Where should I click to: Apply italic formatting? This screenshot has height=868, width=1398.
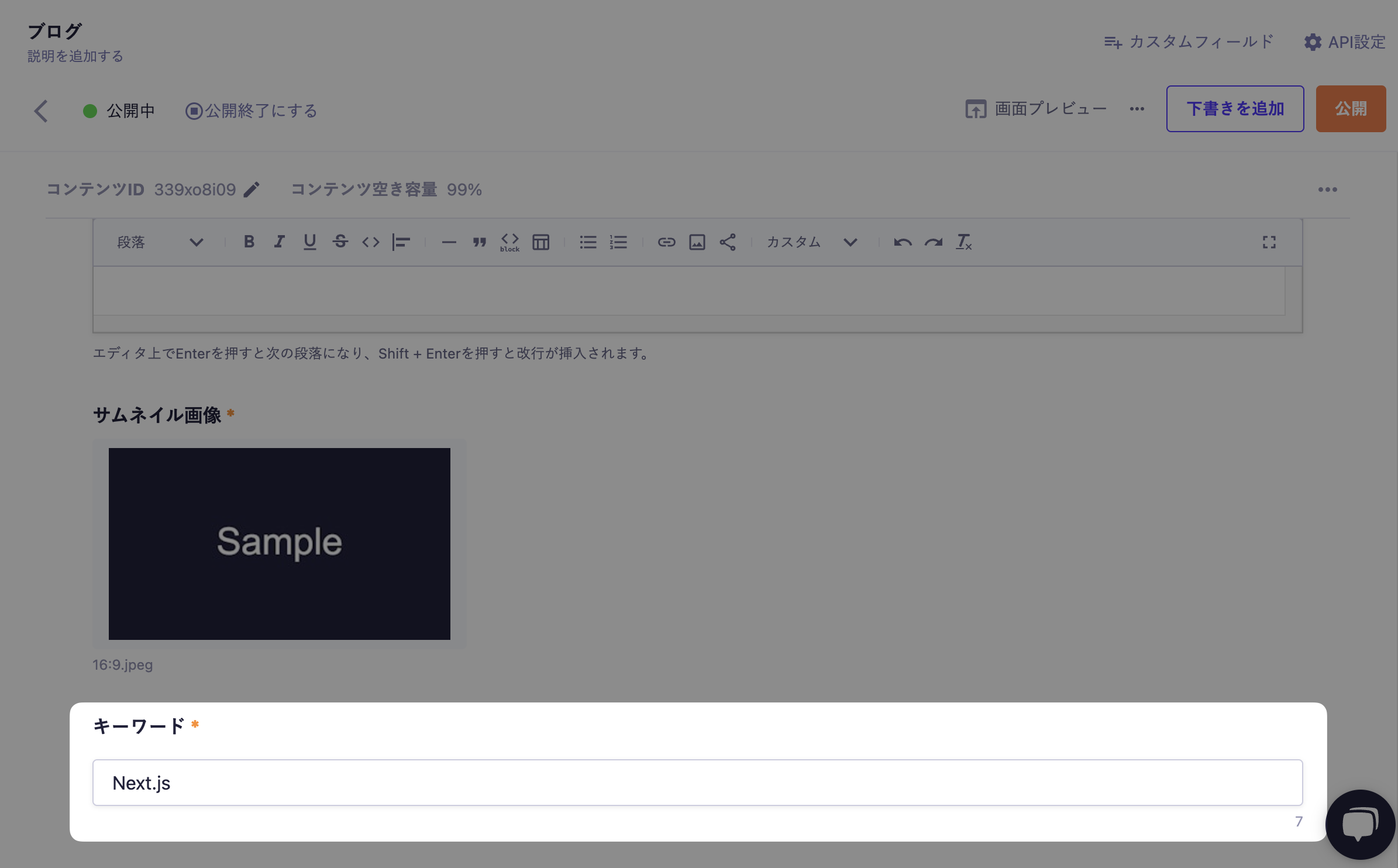(279, 242)
